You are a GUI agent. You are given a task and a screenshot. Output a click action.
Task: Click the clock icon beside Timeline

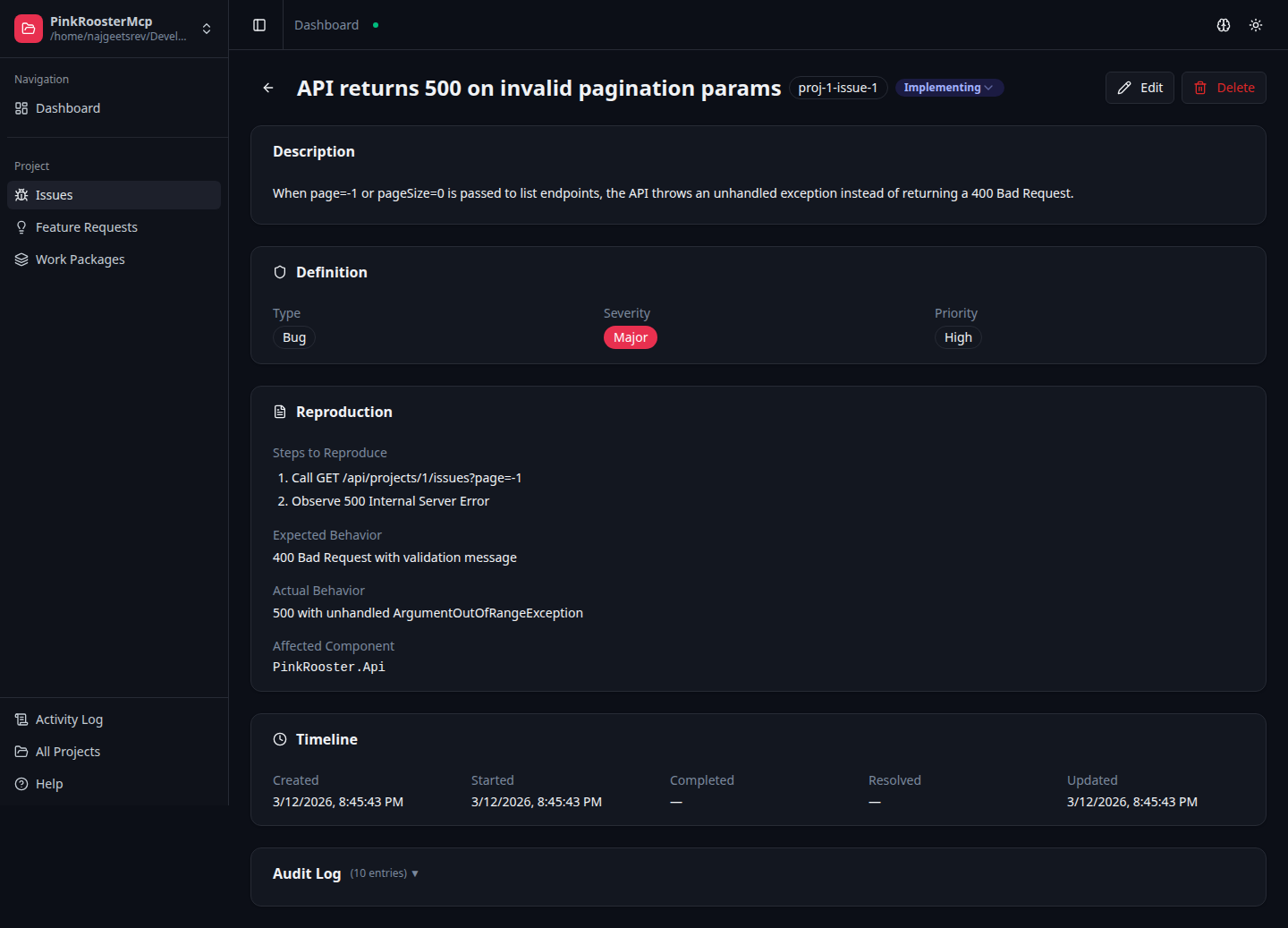(x=280, y=739)
